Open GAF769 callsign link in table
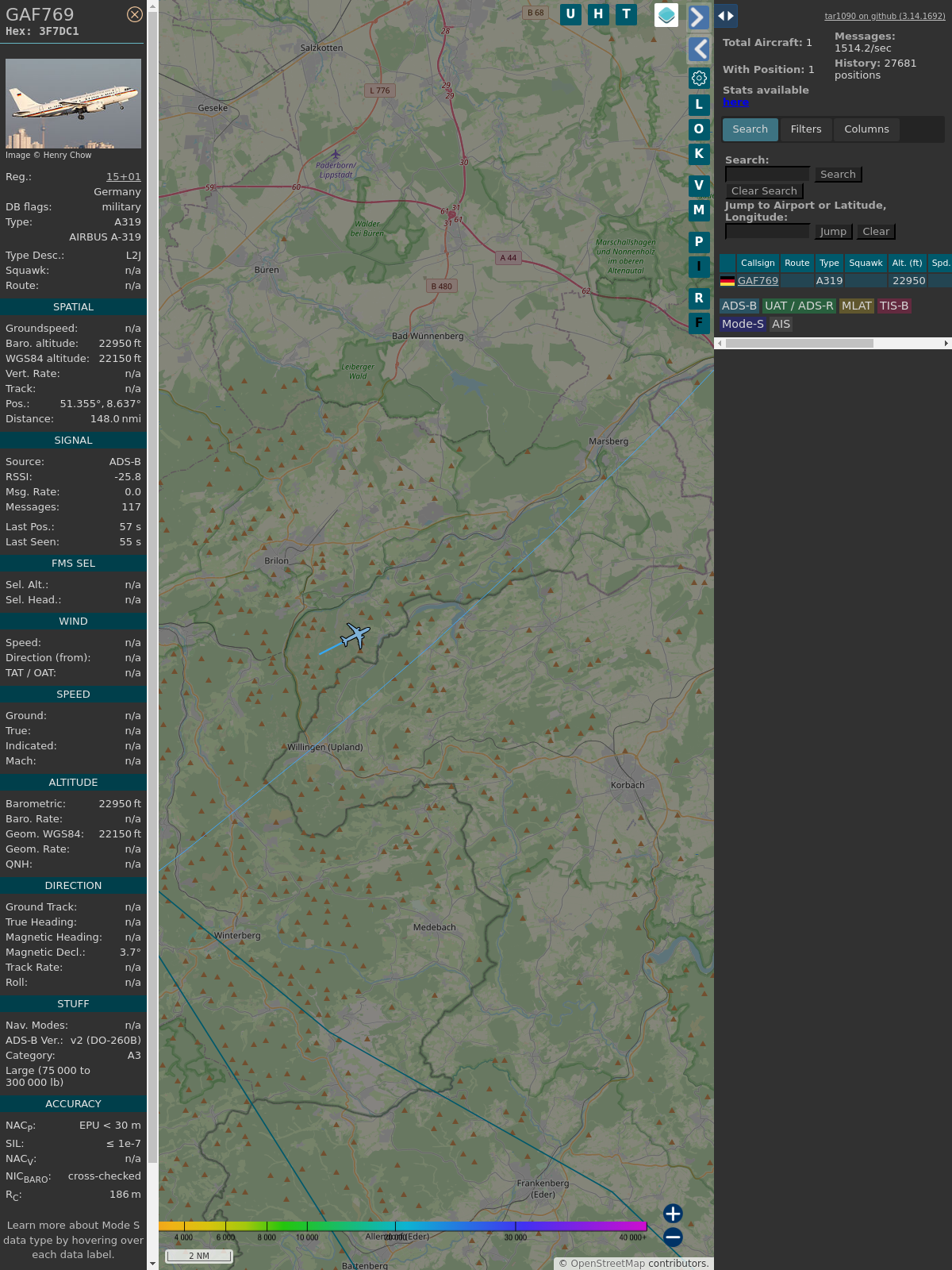The image size is (952, 1270). pos(758,281)
